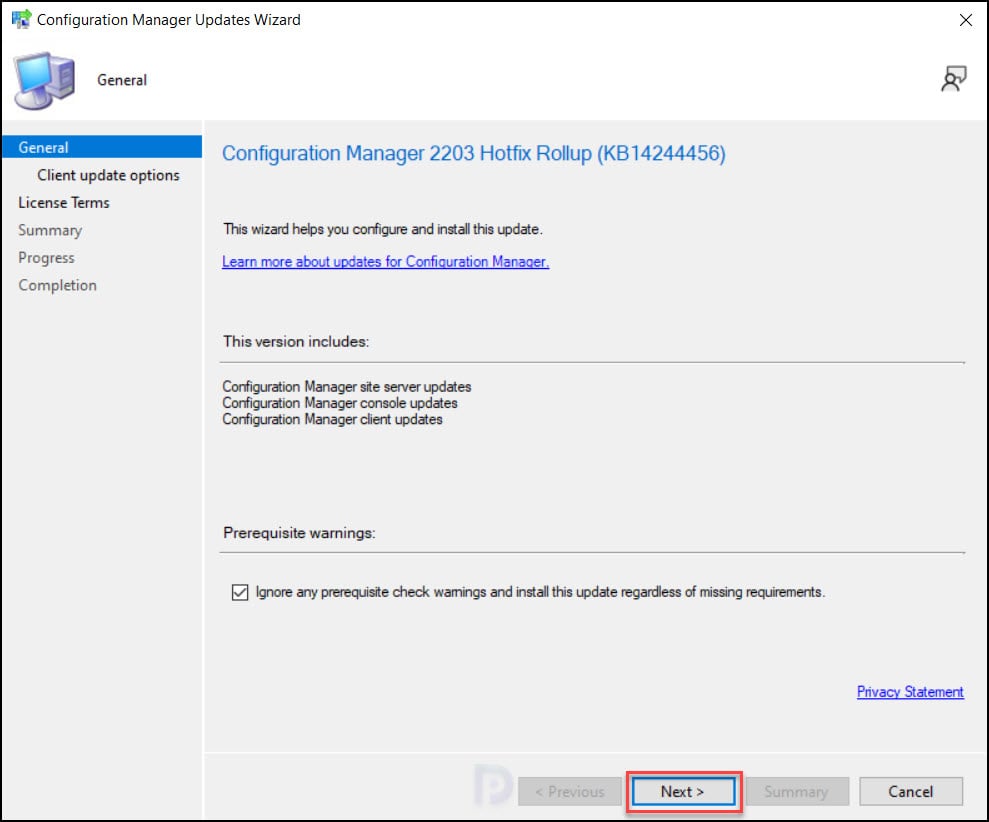The height and width of the screenshot is (822, 989).
Task: Uncheck Ignore any prerequisite check warnings
Action: [240, 592]
